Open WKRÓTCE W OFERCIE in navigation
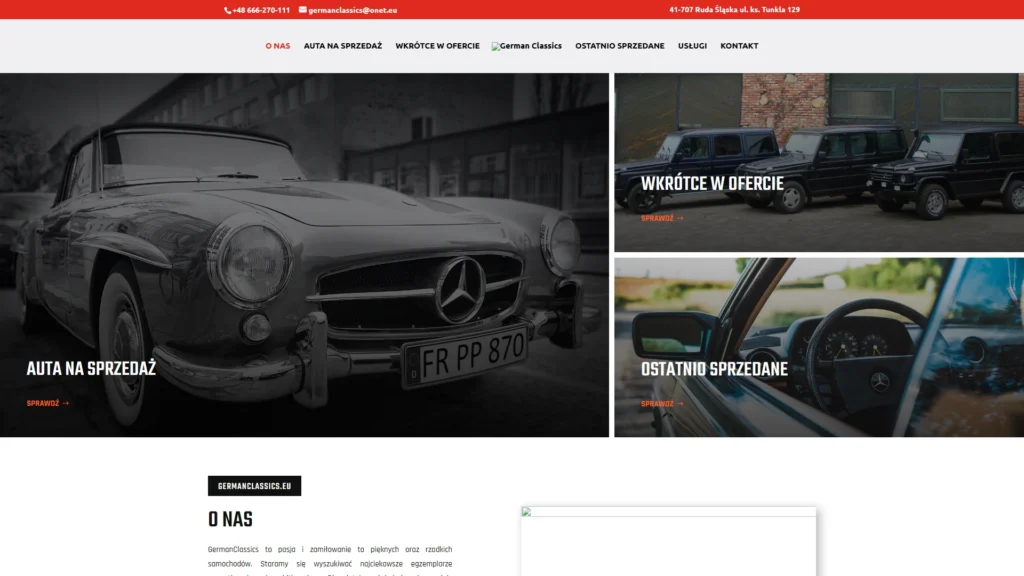1024x576 pixels. pyautogui.click(x=437, y=46)
